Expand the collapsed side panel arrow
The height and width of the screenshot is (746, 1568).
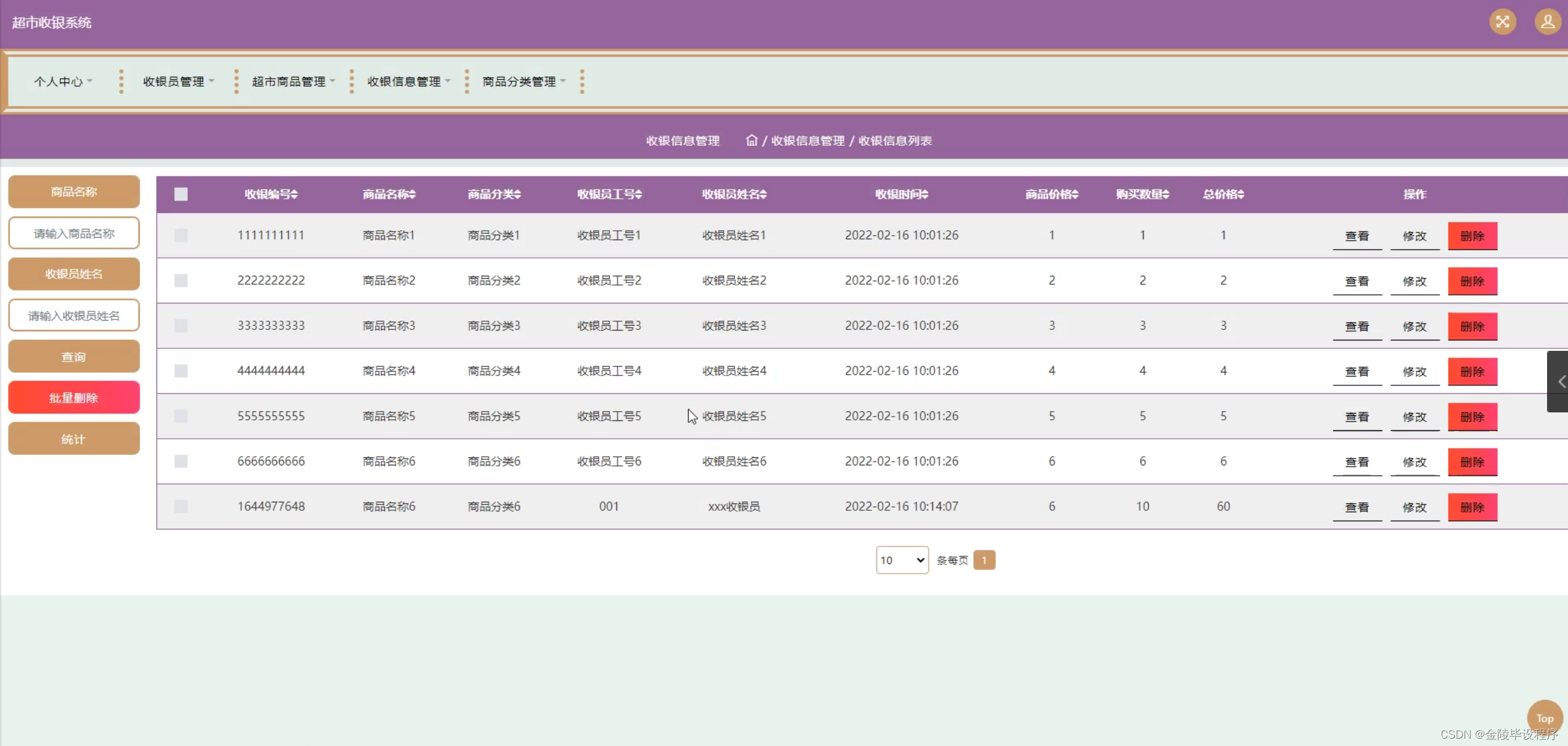(1559, 382)
